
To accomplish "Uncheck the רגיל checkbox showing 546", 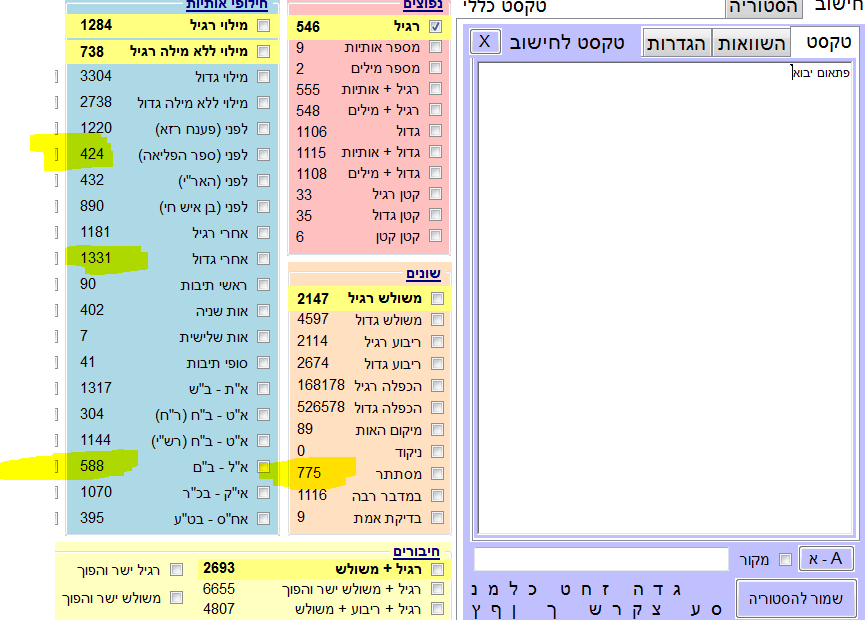I will click(435, 27).
